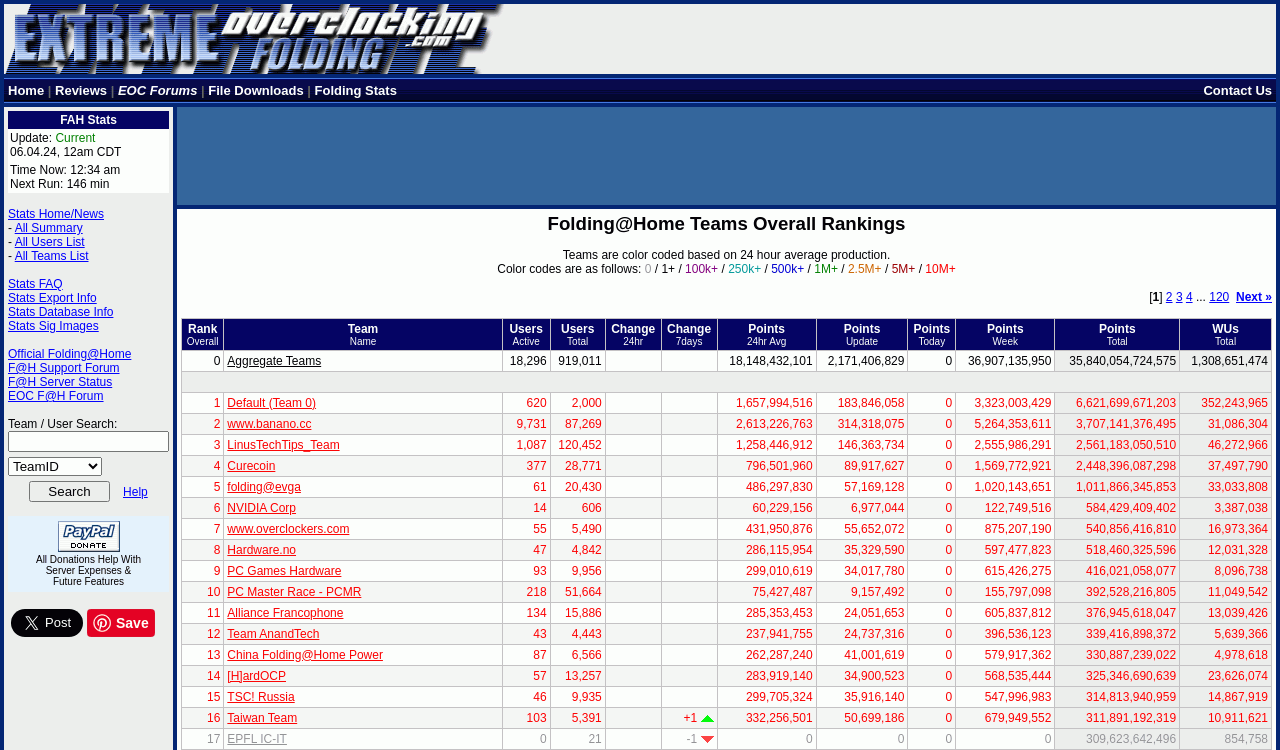Open the Folding Stats menu item
This screenshot has width=1280, height=750.
pos(356,91)
